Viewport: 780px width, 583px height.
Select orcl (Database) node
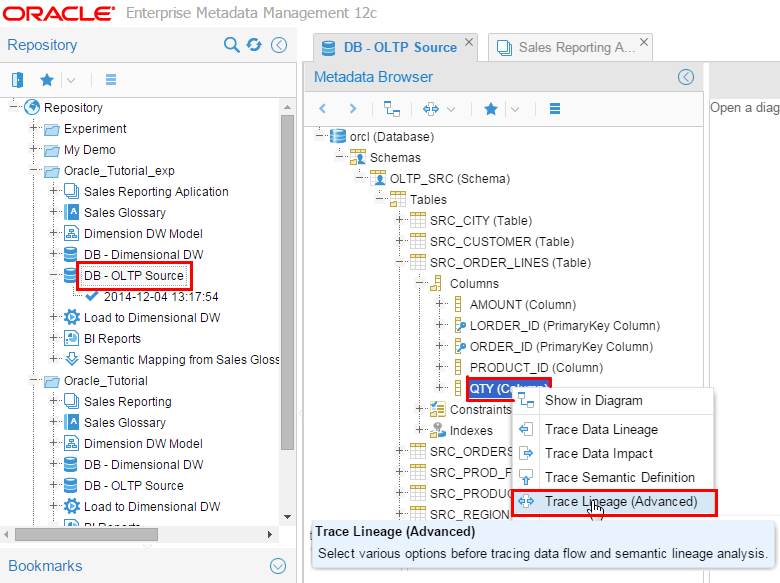[391, 137]
